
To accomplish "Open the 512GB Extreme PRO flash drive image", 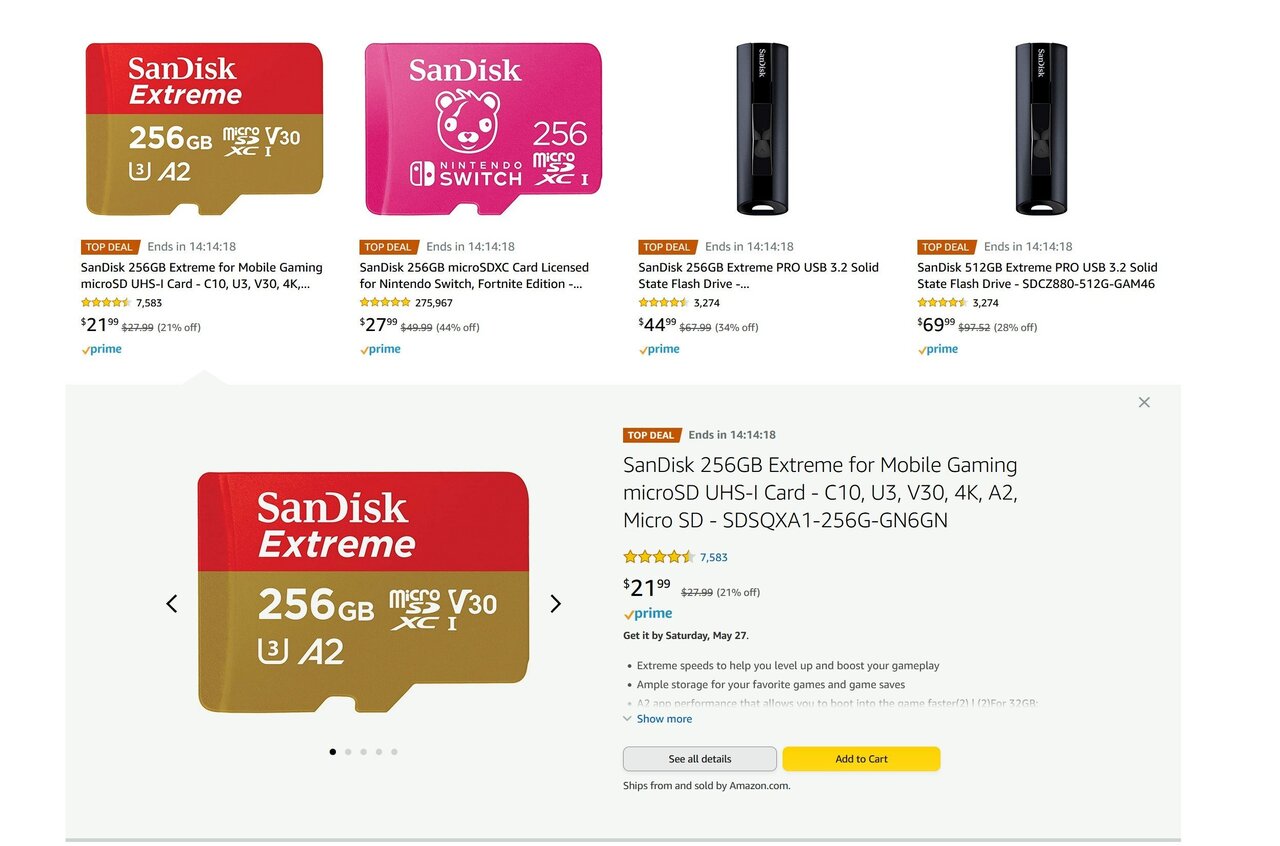I will pos(1041,129).
